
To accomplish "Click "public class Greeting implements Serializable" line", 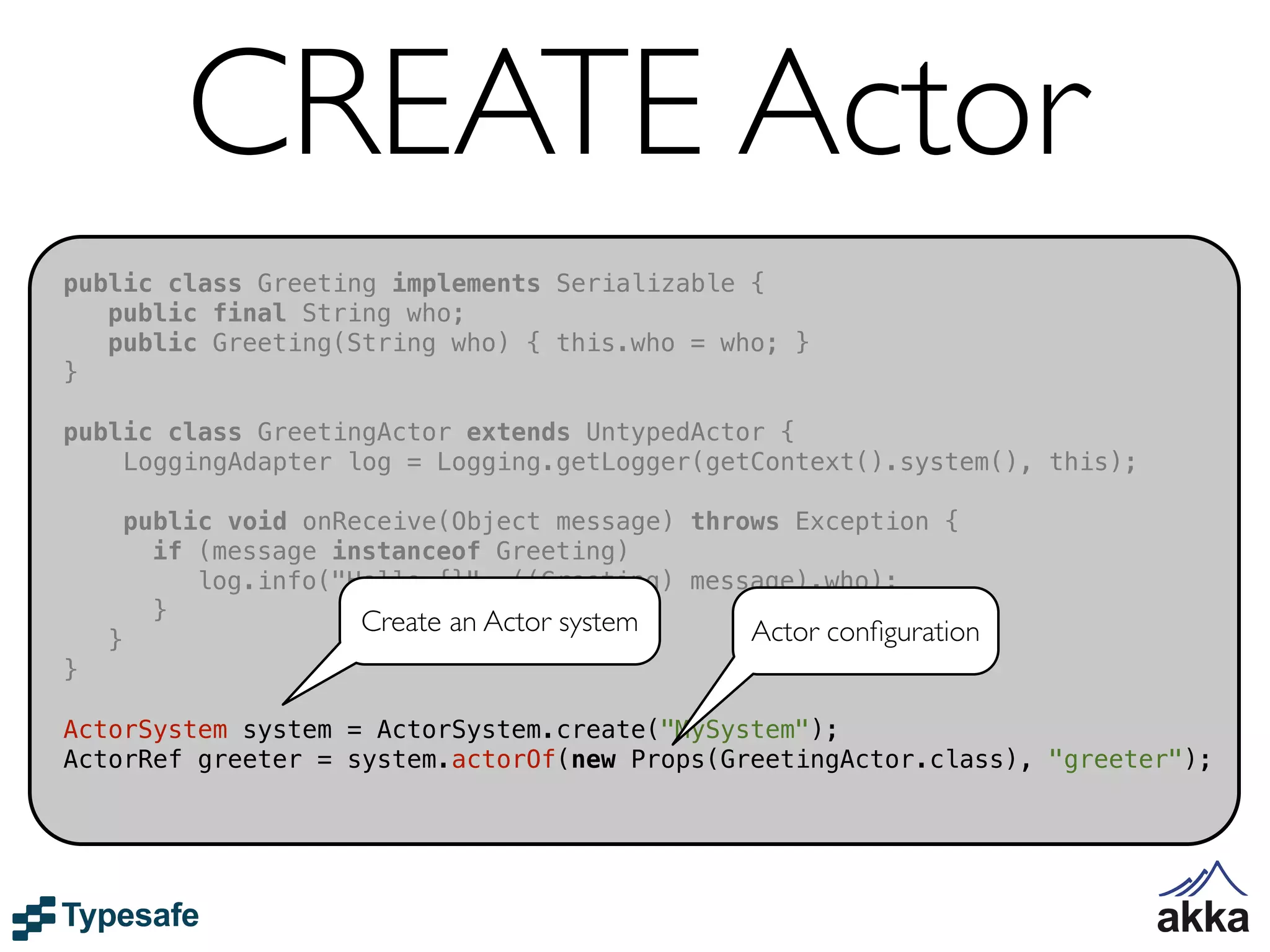I will click(414, 284).
